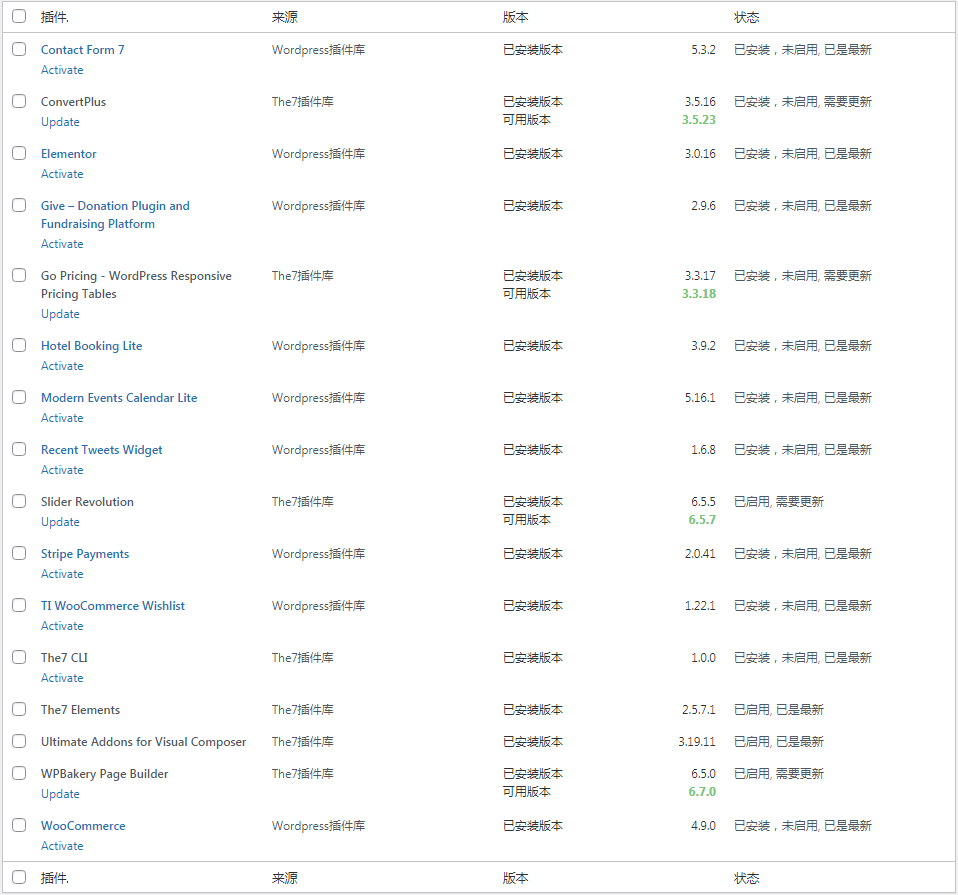
Task: Activate the Recent Tweets Widget plugin
Action: [62, 470]
